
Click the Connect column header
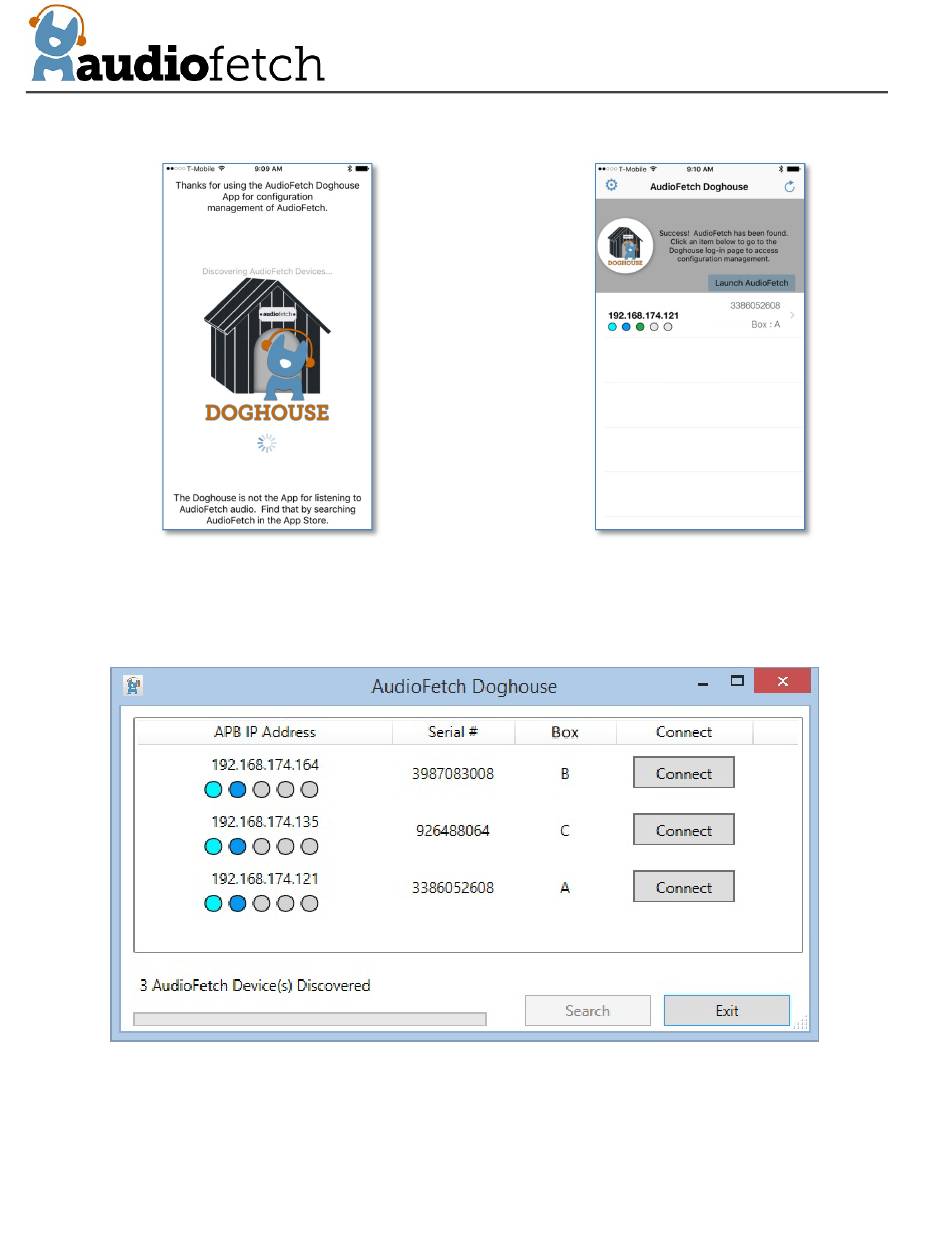(x=684, y=732)
